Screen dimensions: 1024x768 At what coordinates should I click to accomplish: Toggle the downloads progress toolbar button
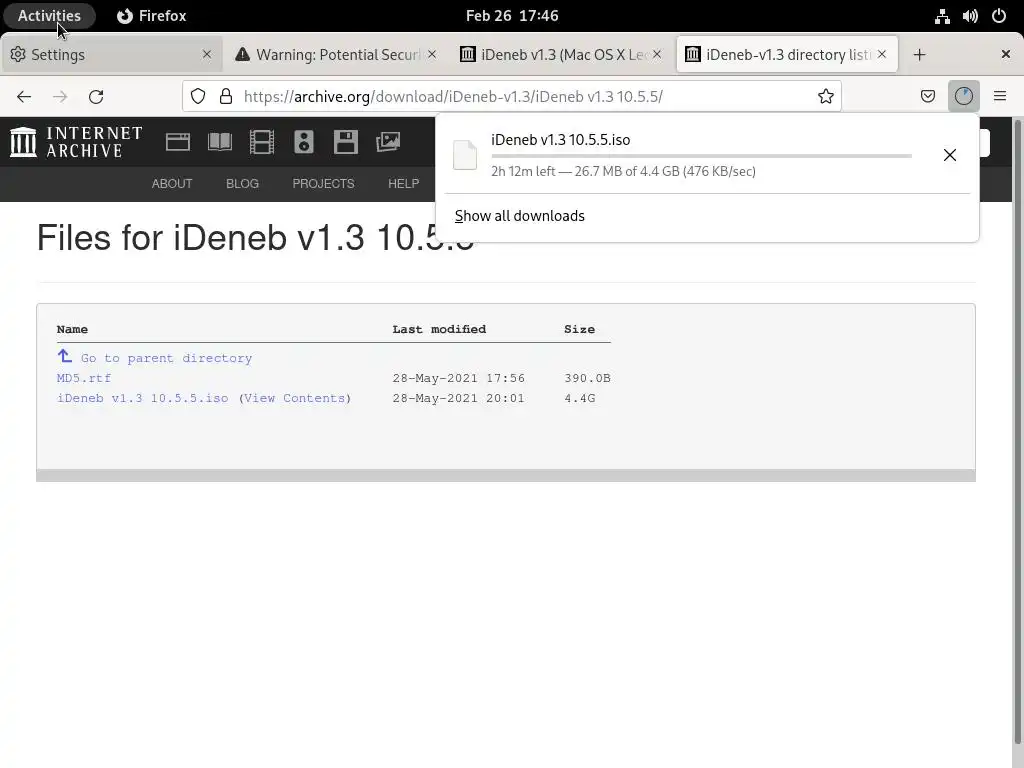click(963, 97)
